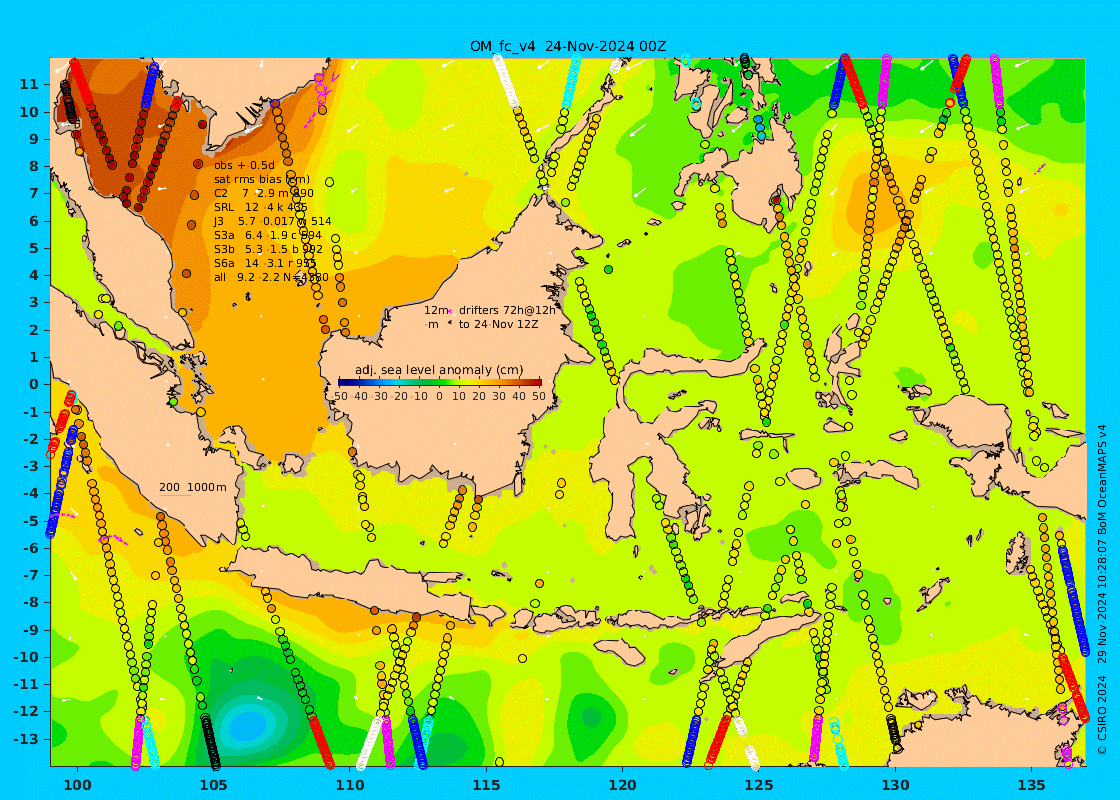This screenshot has height=800, width=1120.
Task: Click the map title OM_fc_v4 24-Nov-2024 00Z
Action: coord(568,46)
